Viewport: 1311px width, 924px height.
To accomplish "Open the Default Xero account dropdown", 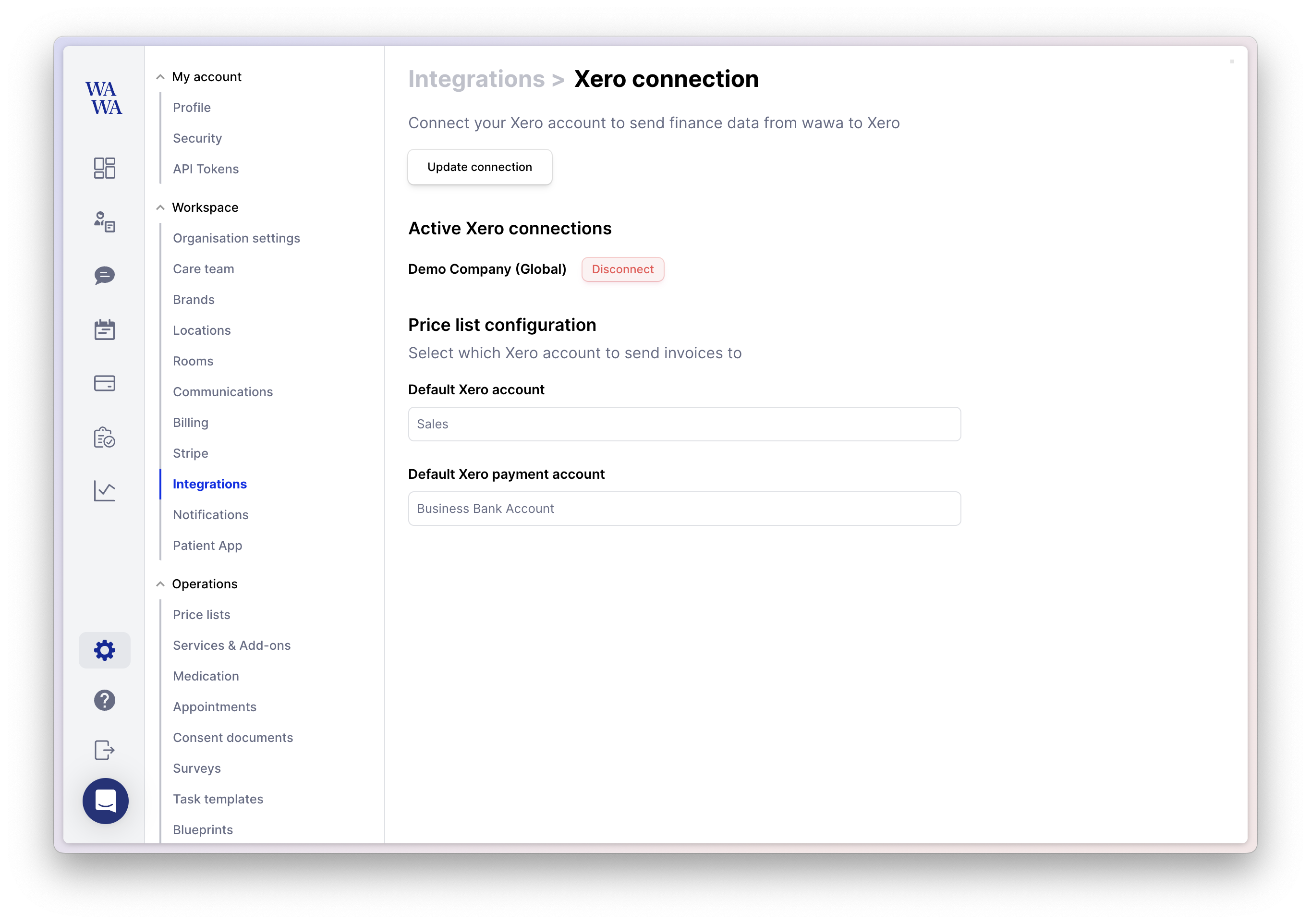I will coord(684,425).
